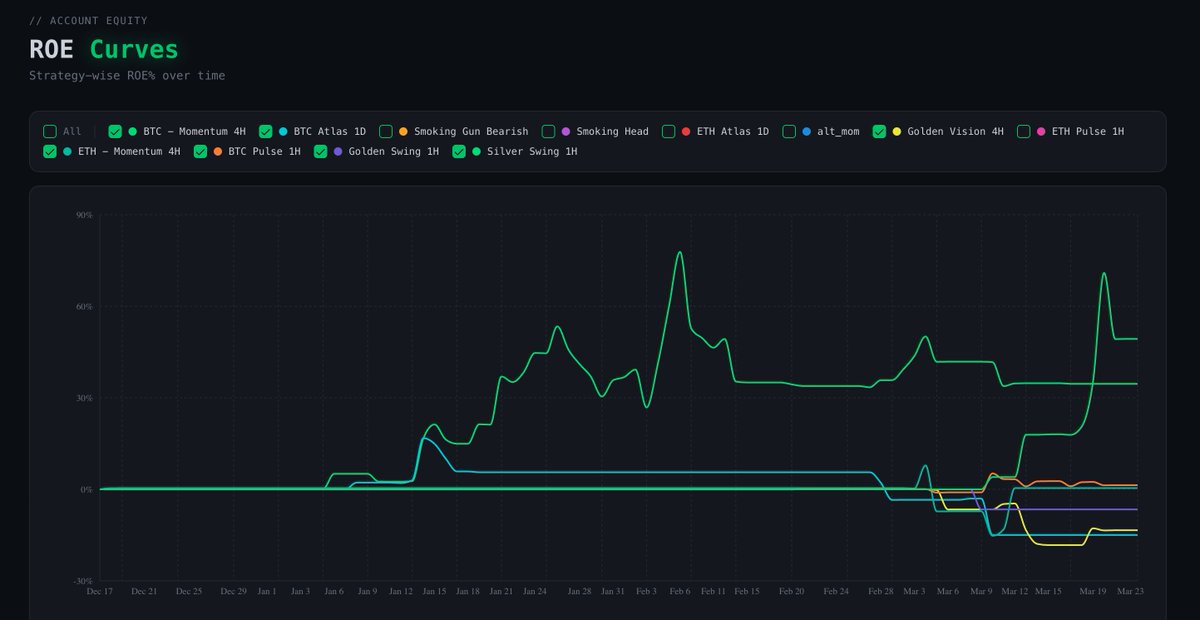Enable the ETH Atlas 1D checkbox
1200x620 pixels.
(669, 131)
